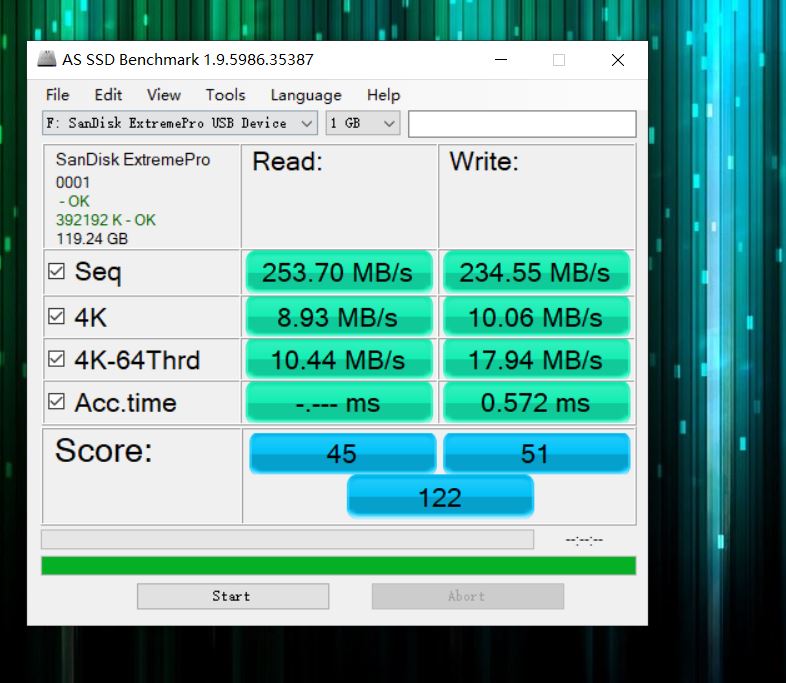Open the View menu
This screenshot has width=786, height=683.
(x=163, y=95)
